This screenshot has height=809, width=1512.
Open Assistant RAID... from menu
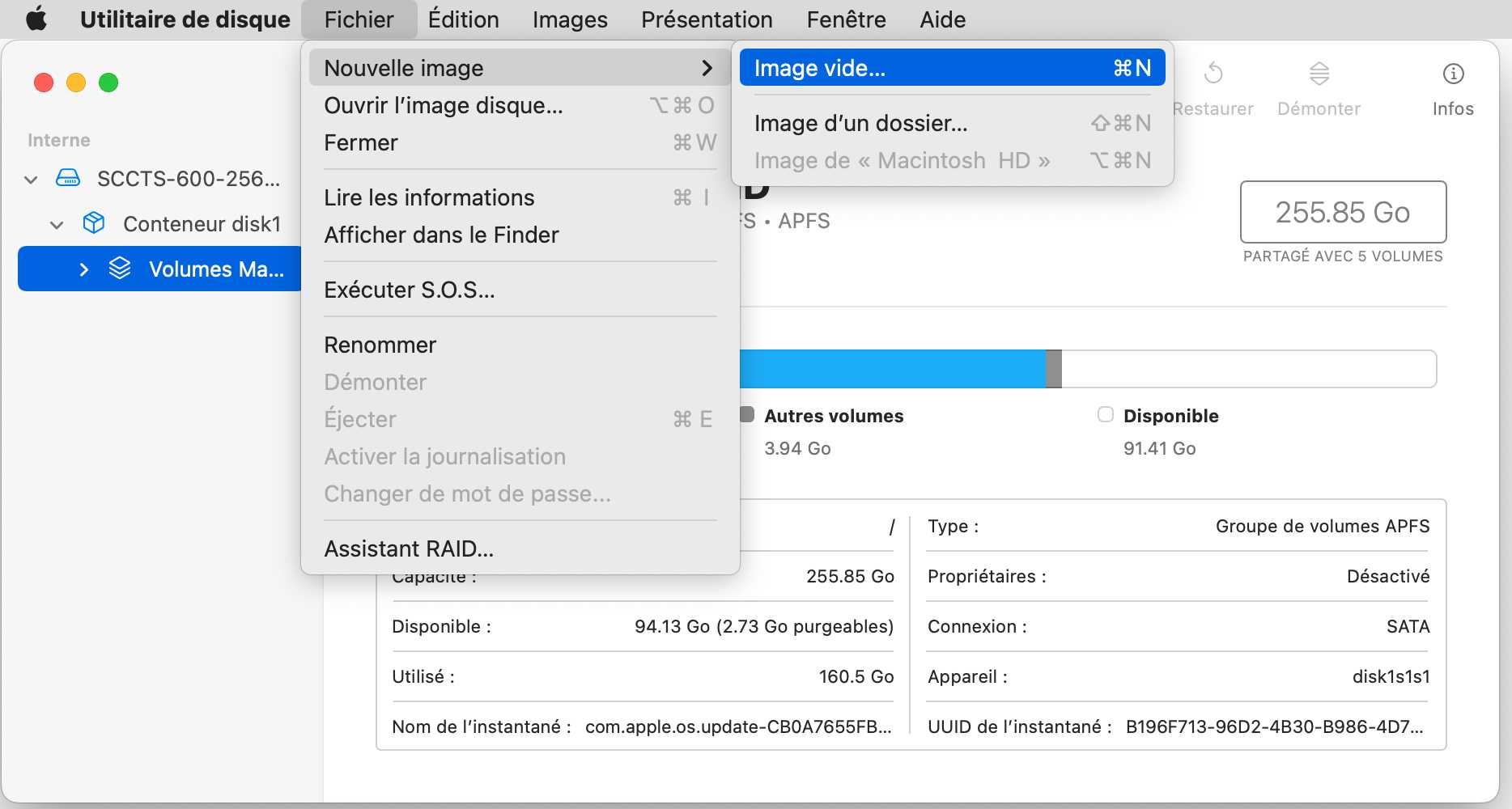(x=520, y=549)
